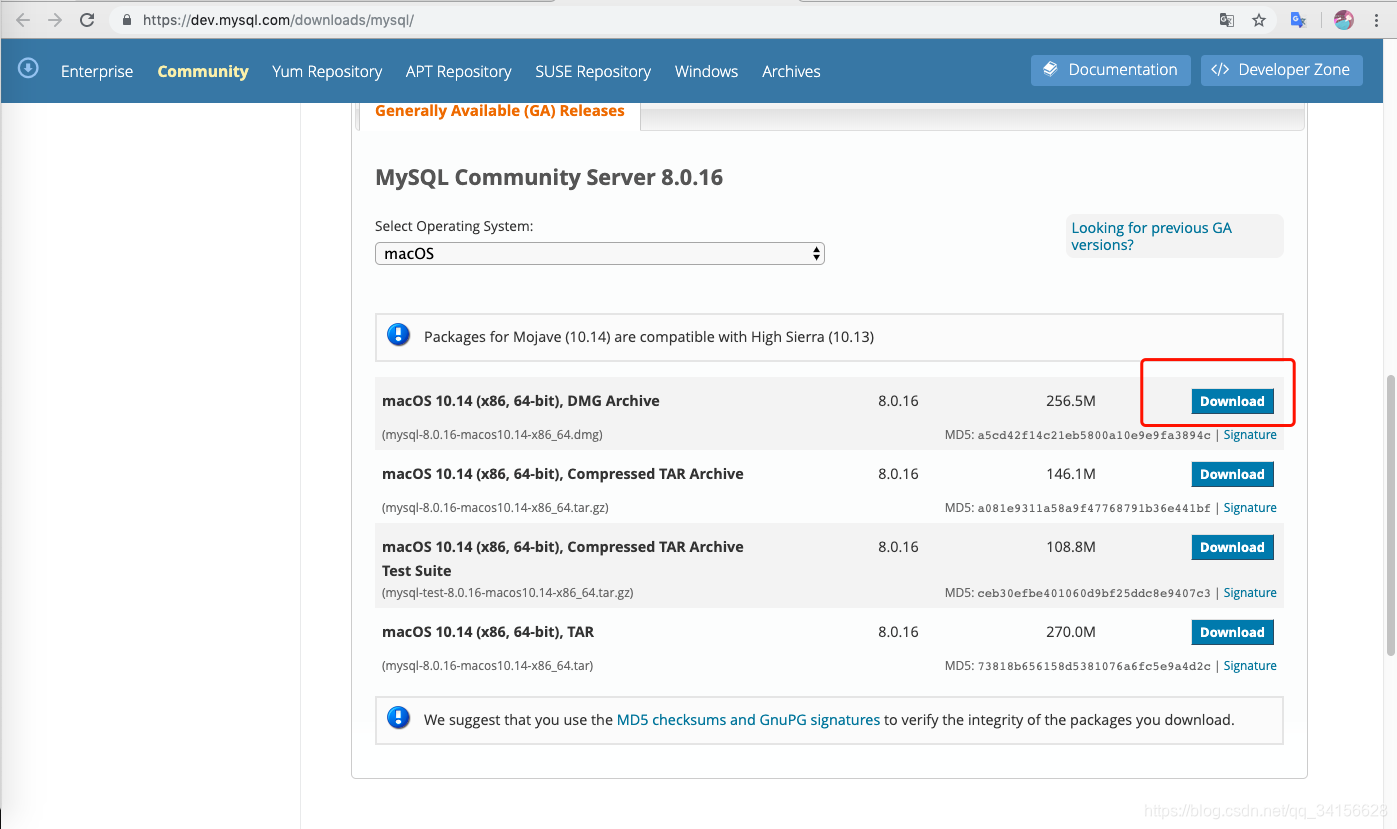Download the 146.1M Compressed TAR Archive
Viewport: 1397px width, 829px height.
point(1232,474)
